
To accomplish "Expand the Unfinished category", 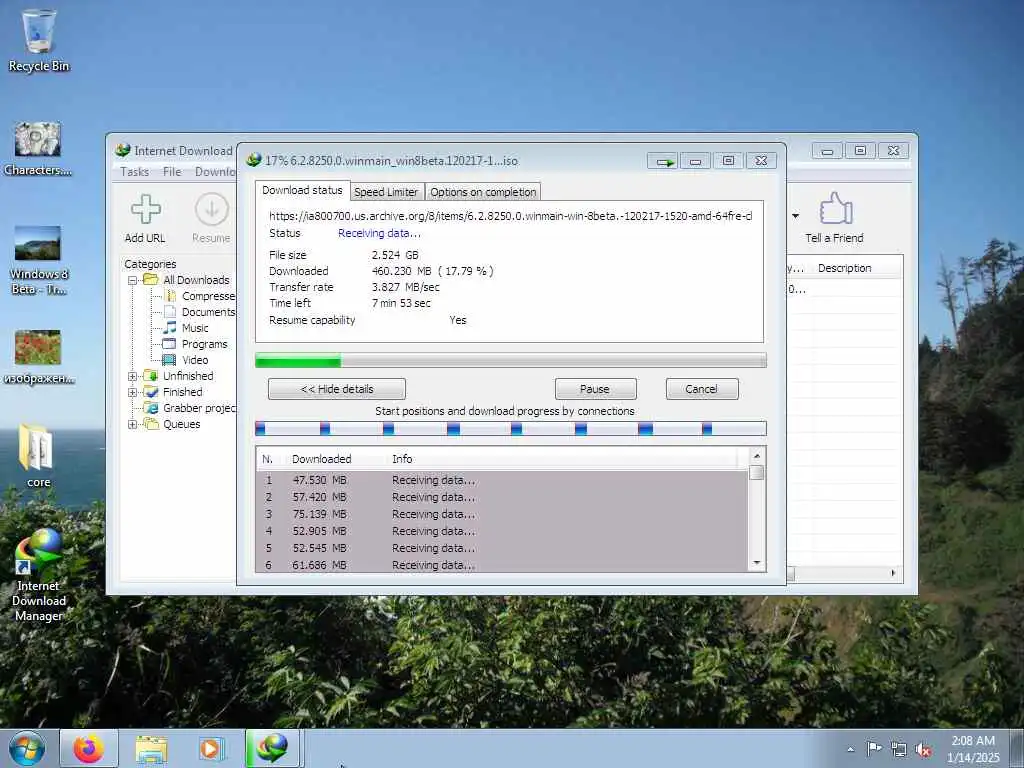I will point(133,376).
